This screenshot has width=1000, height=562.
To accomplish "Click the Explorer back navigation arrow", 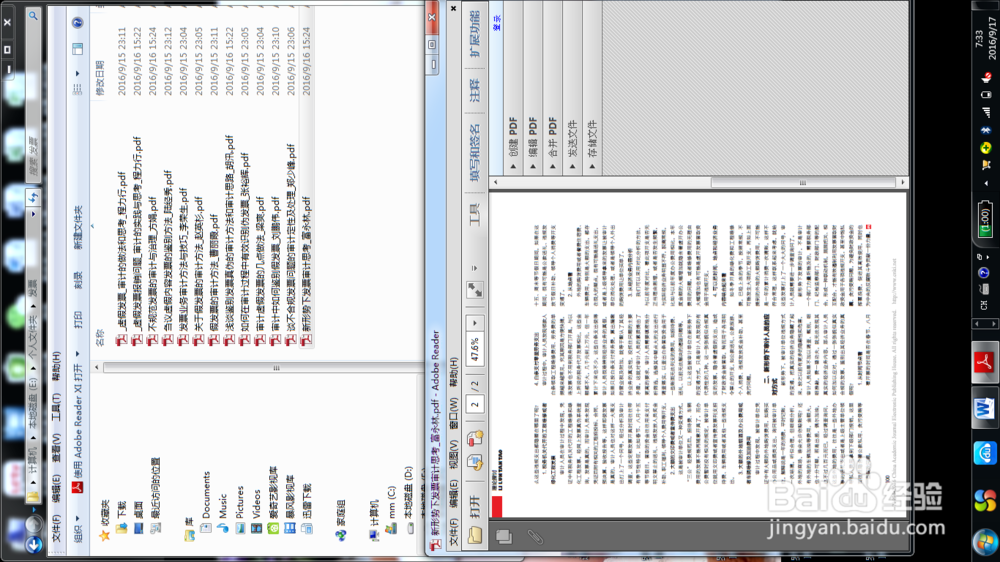I will [x=33, y=544].
